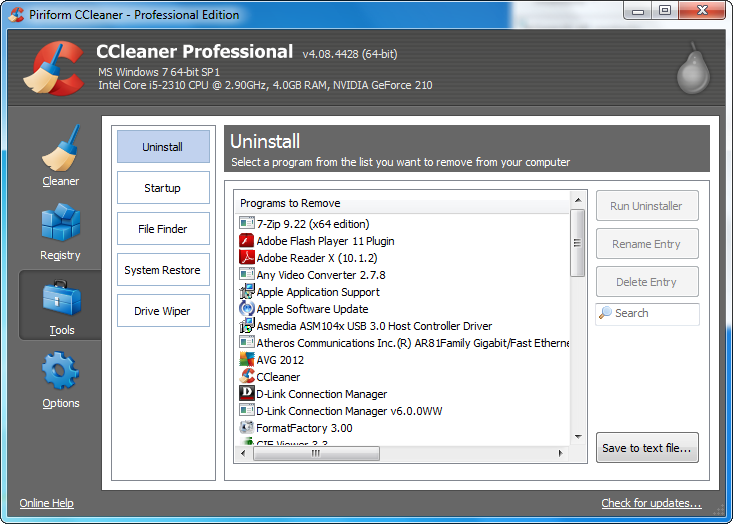Click Save to text file button
Image resolution: width=733 pixels, height=524 pixels.
(x=647, y=448)
